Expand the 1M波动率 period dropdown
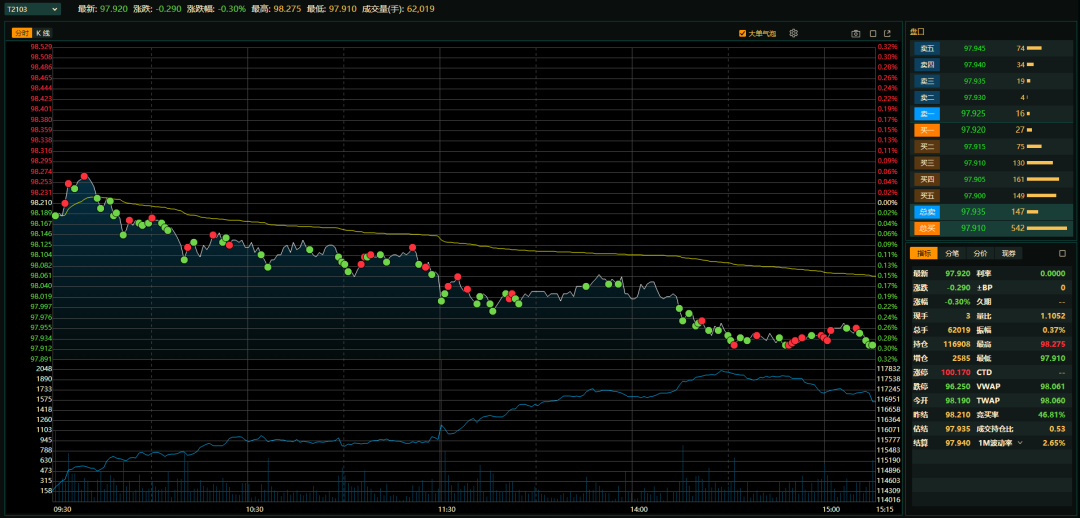The height and width of the screenshot is (518, 1080). (1020, 443)
